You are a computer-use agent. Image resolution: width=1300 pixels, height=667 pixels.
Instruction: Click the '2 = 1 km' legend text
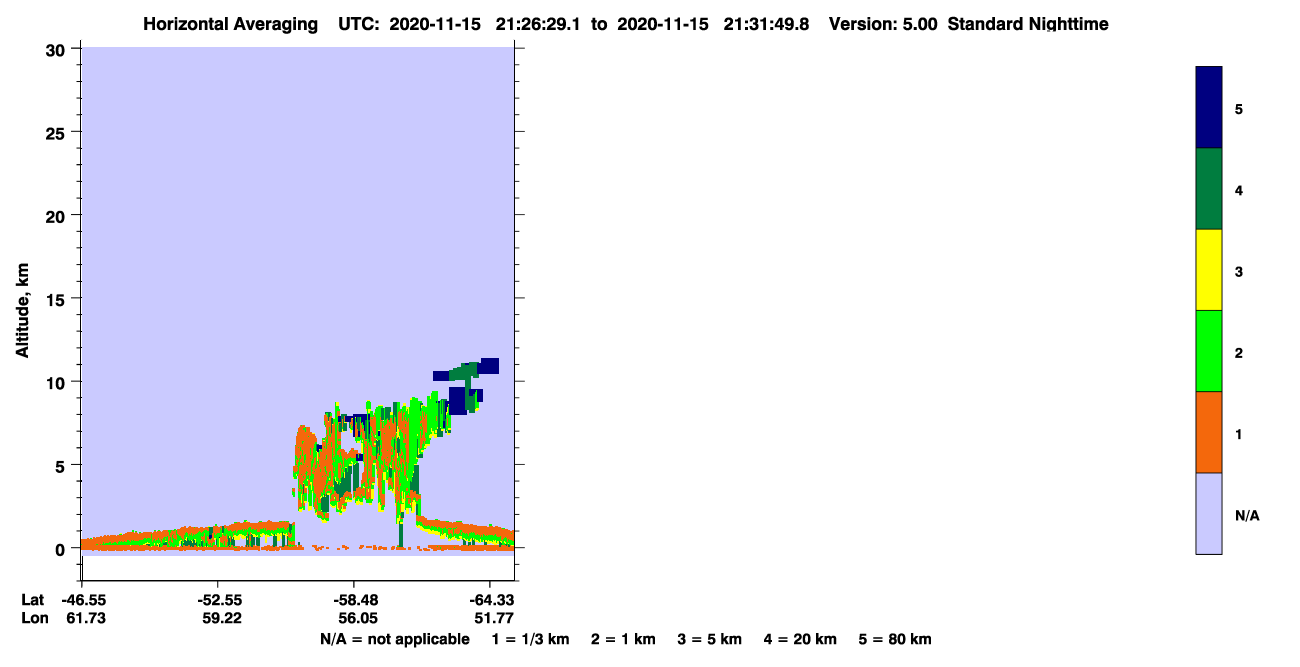623,639
